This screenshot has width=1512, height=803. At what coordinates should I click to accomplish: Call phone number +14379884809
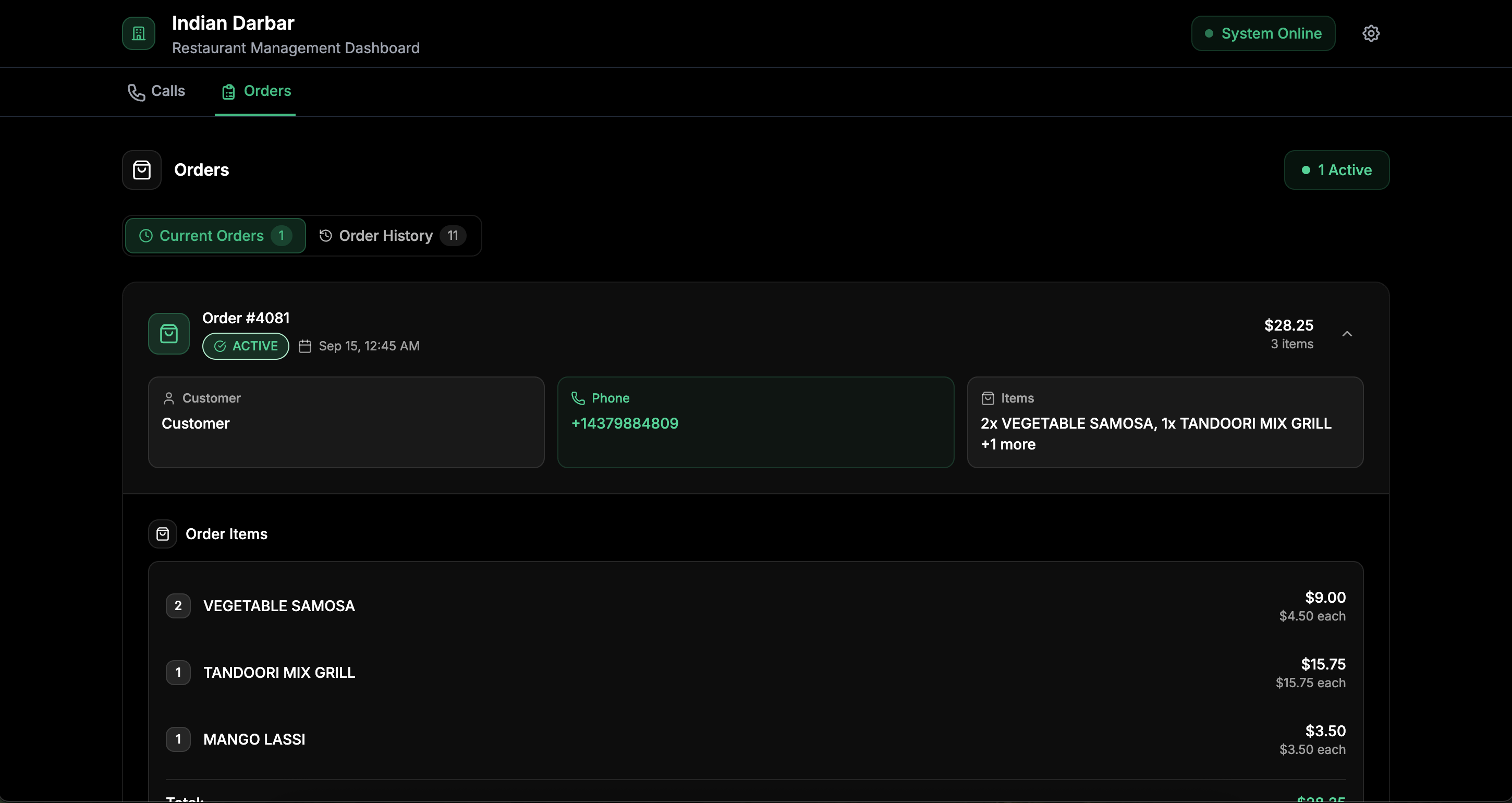(x=625, y=423)
